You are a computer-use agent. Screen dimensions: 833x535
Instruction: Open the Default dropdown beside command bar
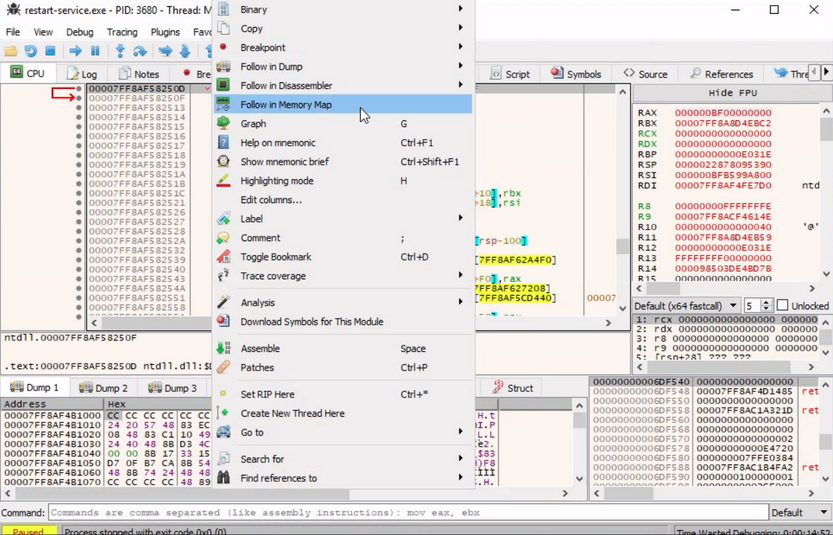click(799, 513)
